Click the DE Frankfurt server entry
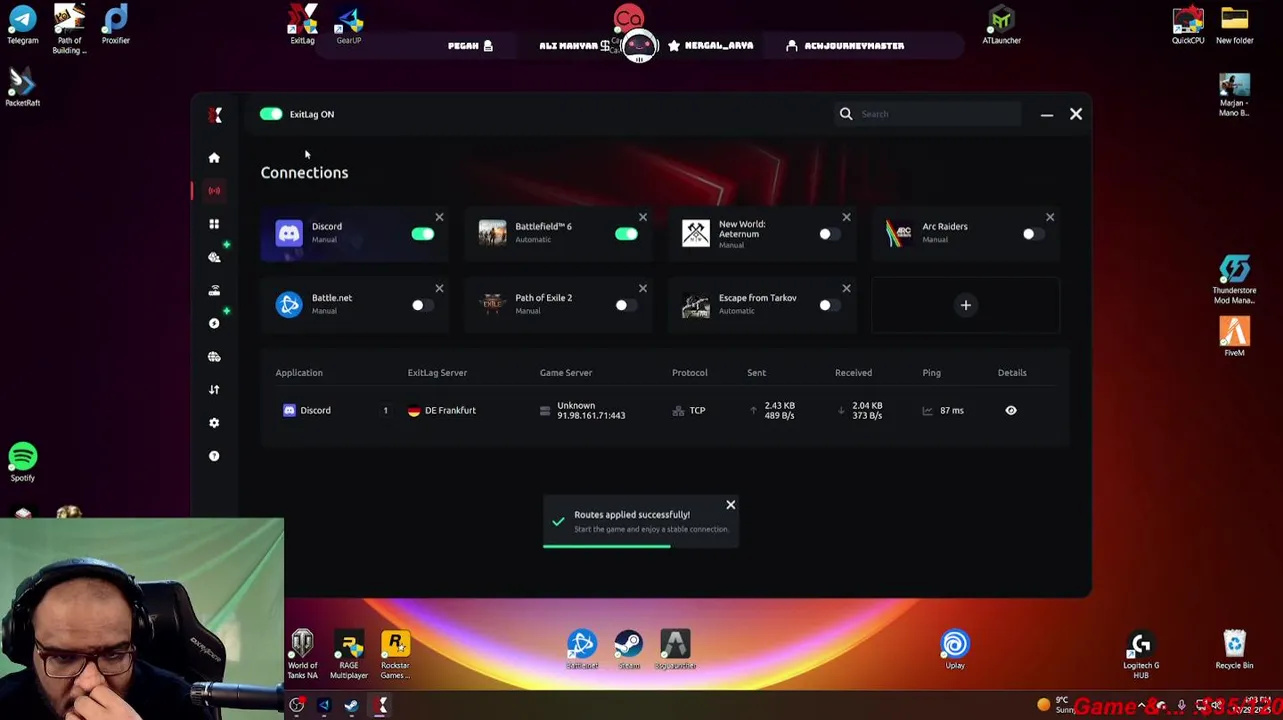1283x720 pixels. 442,410
